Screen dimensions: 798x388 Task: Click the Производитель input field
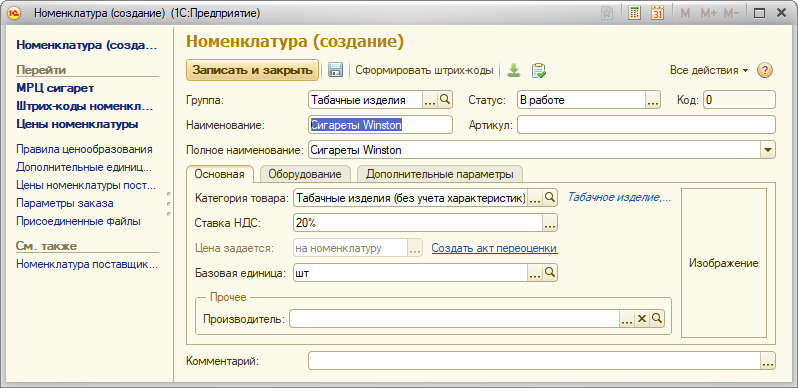(x=454, y=319)
